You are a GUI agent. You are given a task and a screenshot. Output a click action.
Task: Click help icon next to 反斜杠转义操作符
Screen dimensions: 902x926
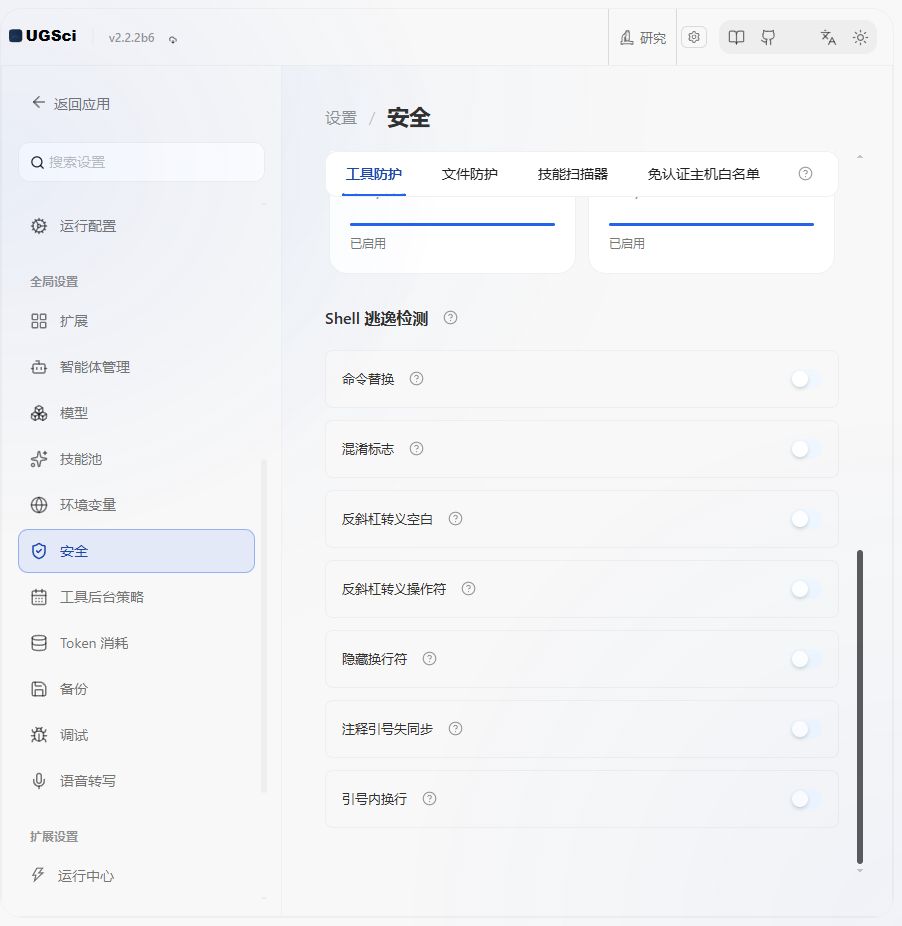[468, 589]
